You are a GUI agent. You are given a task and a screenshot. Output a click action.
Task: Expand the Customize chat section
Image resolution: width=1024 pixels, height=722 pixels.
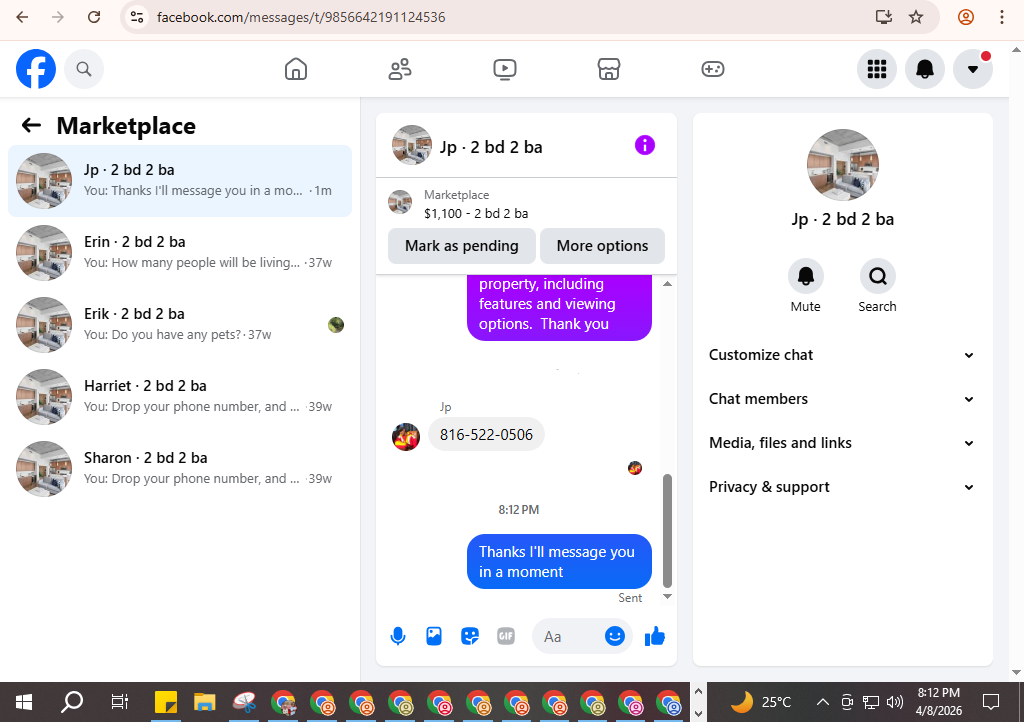[x=842, y=355]
